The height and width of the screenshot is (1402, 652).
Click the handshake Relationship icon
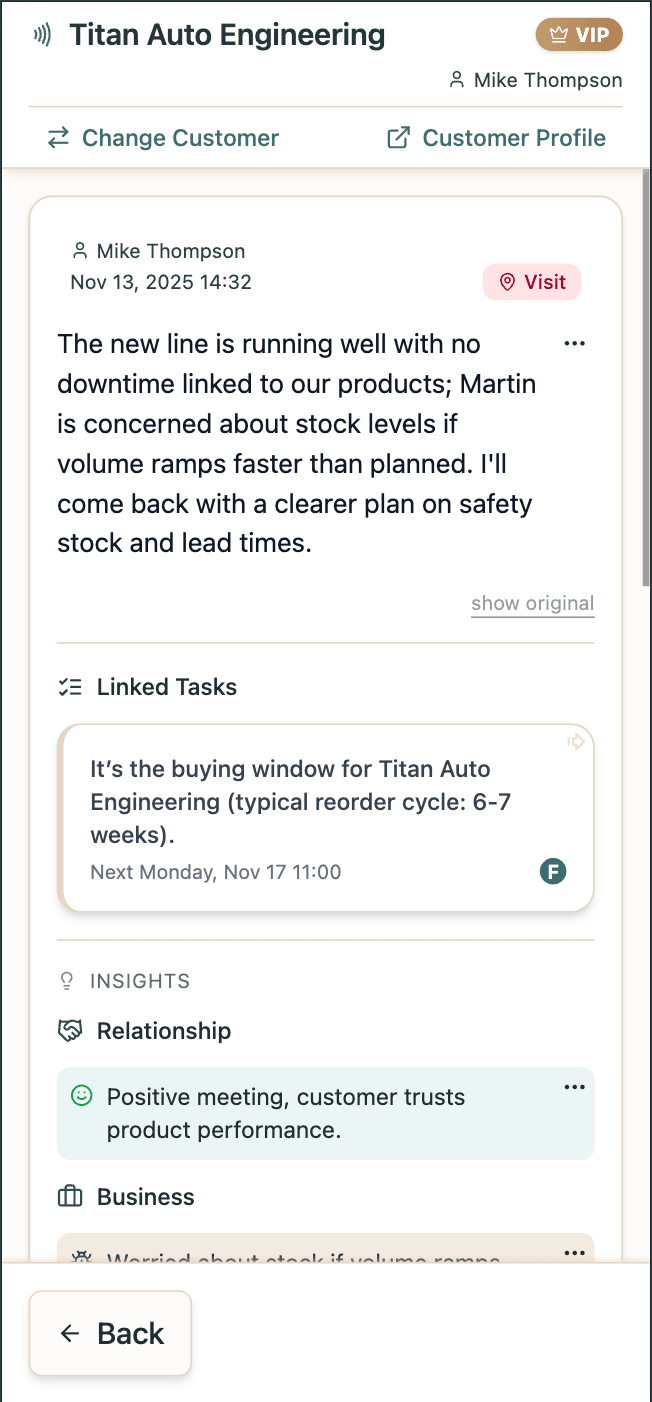click(x=70, y=1031)
